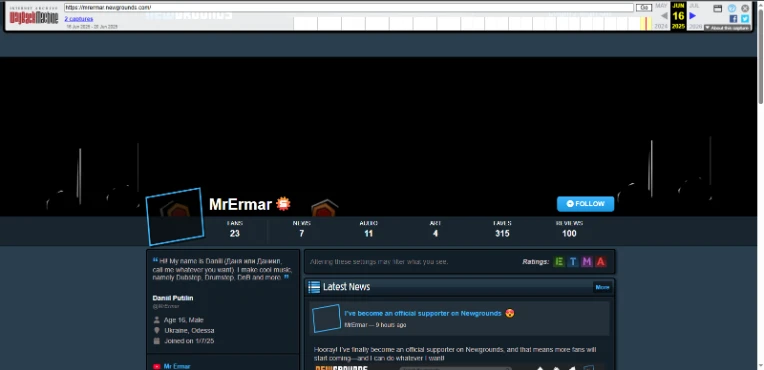This screenshot has width=764, height=370.
Task: Share this capture on Twitter
Action: pyautogui.click(x=745, y=19)
